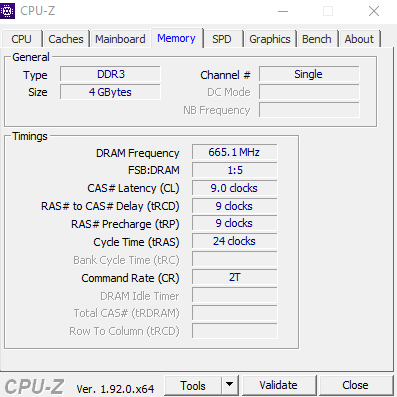The height and width of the screenshot is (397, 397).
Task: Click the DRAM Frequency value field
Action: (234, 152)
